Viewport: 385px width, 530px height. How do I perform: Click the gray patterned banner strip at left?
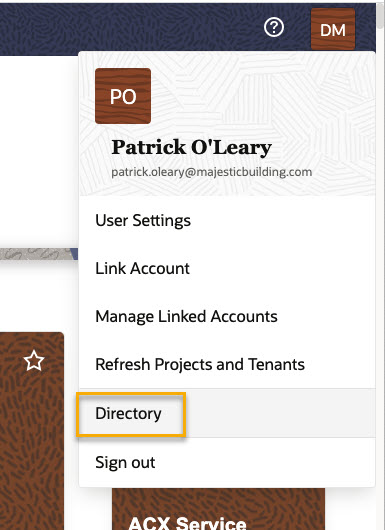point(37,254)
